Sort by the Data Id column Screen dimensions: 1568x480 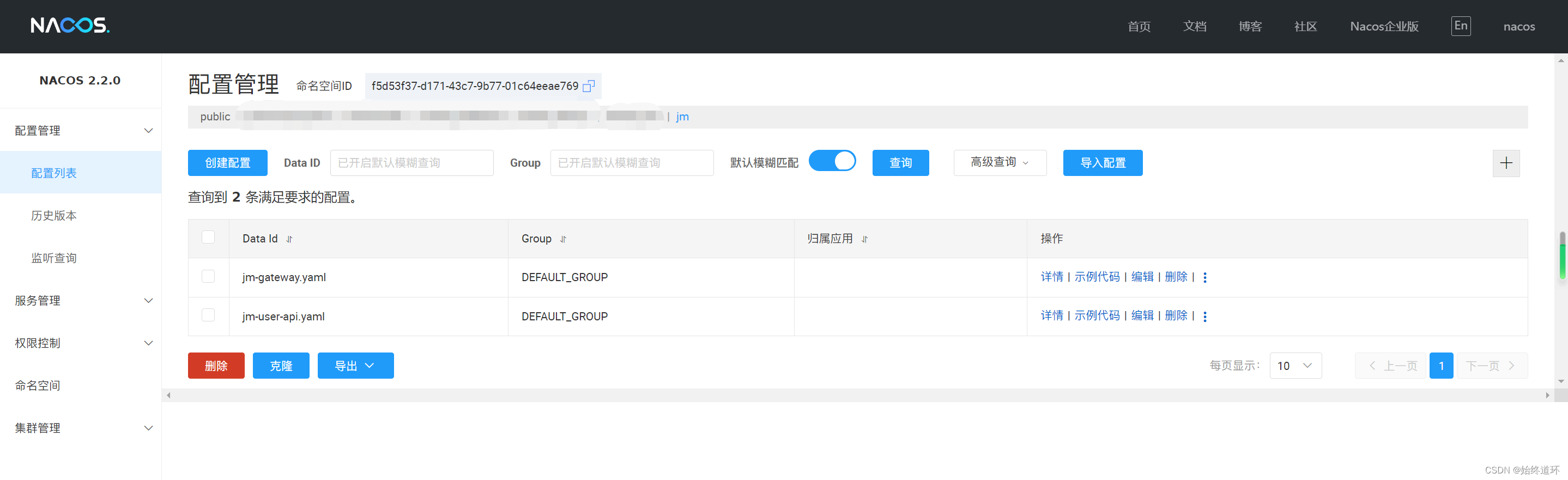click(x=290, y=239)
